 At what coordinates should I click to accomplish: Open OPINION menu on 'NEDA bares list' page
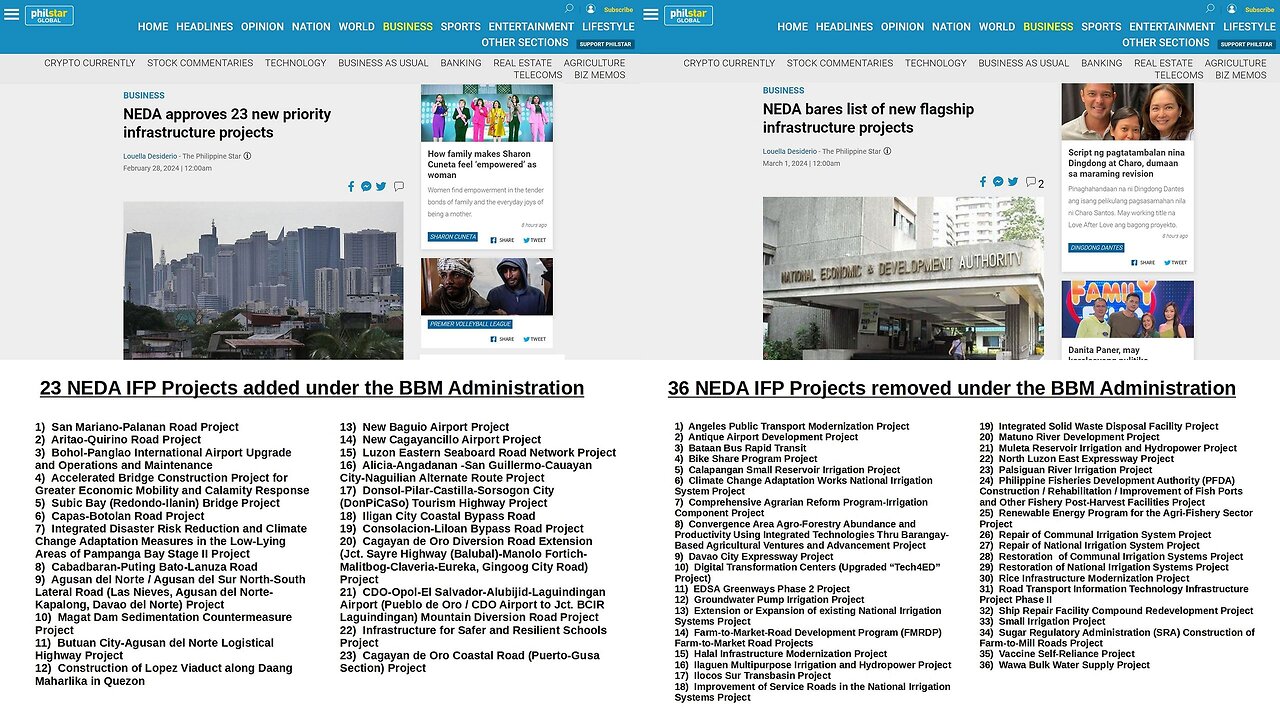tap(902, 27)
